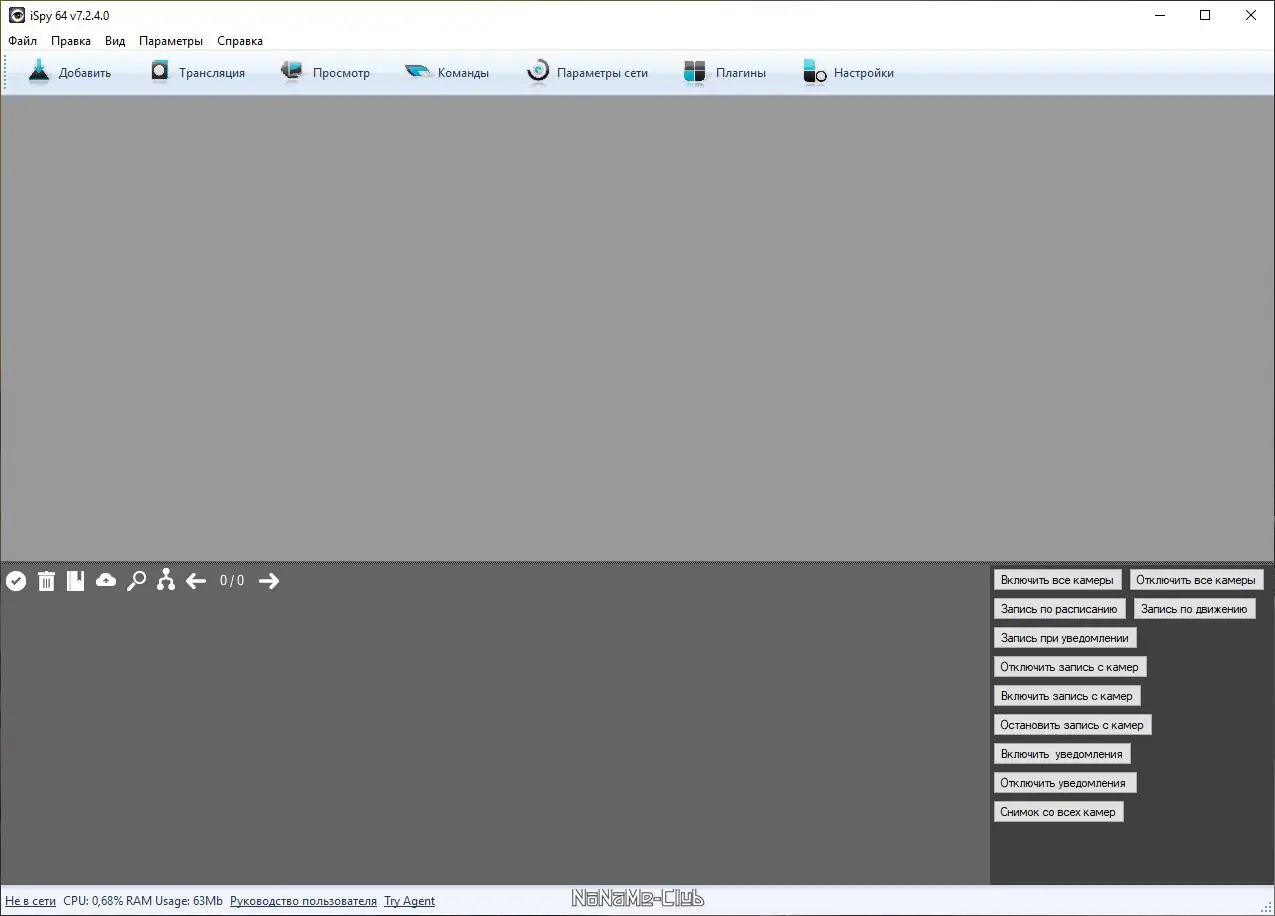Click the Добавить toolbar icon
The width and height of the screenshot is (1275, 916).
coord(39,72)
